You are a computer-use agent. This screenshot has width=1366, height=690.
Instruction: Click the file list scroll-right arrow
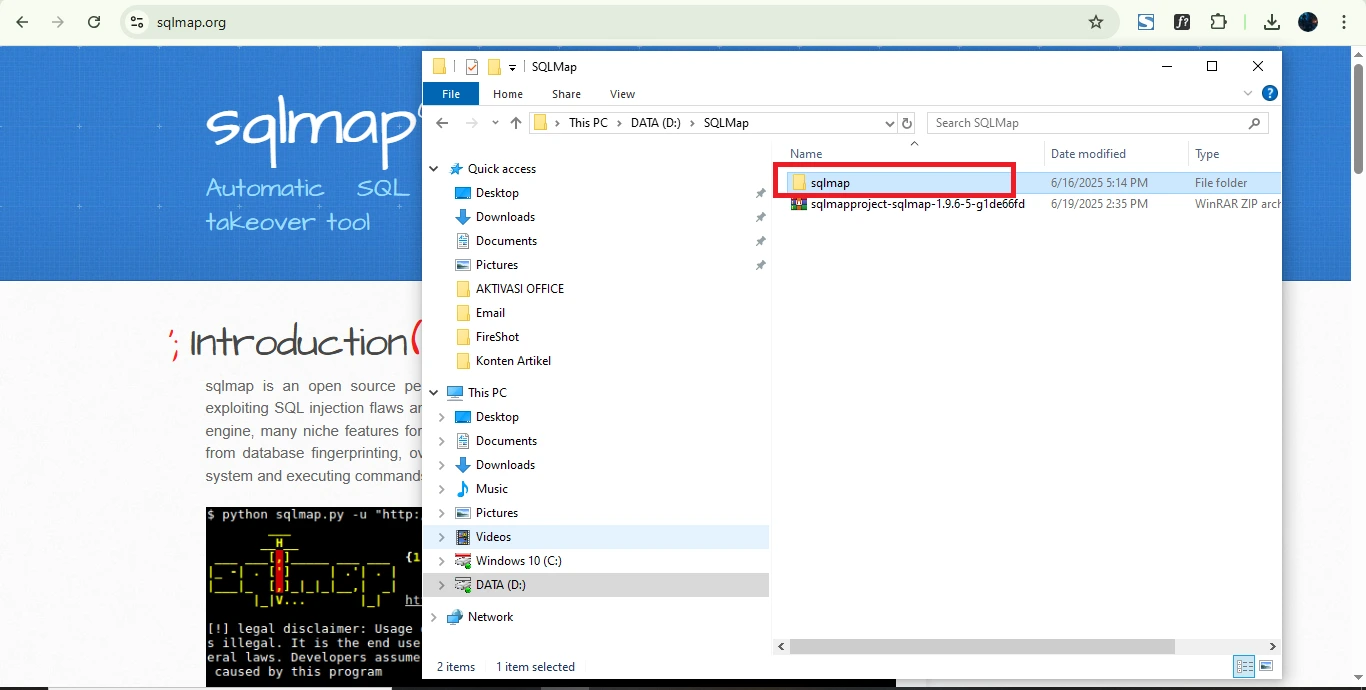point(1273,647)
